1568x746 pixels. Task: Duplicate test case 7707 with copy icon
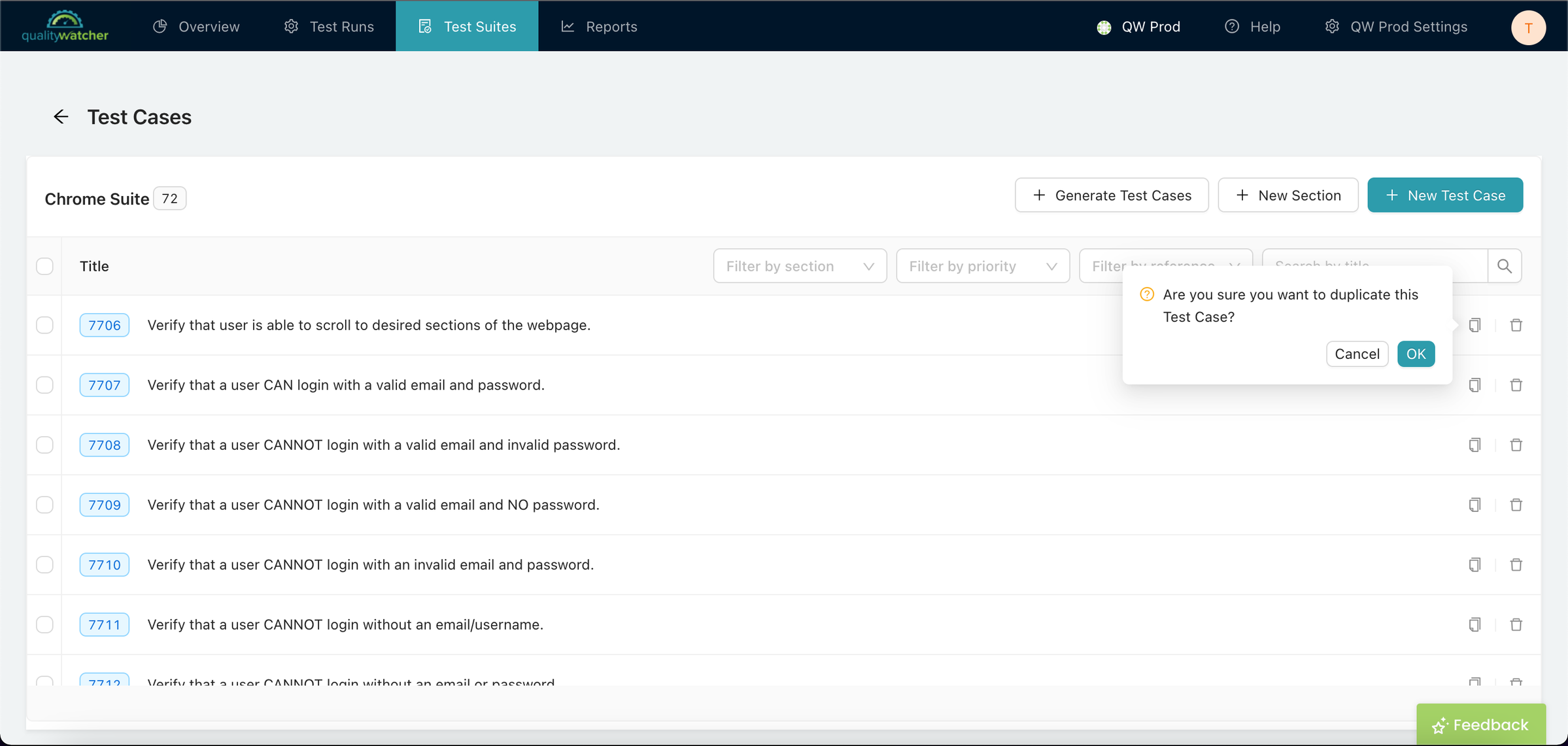(x=1474, y=385)
